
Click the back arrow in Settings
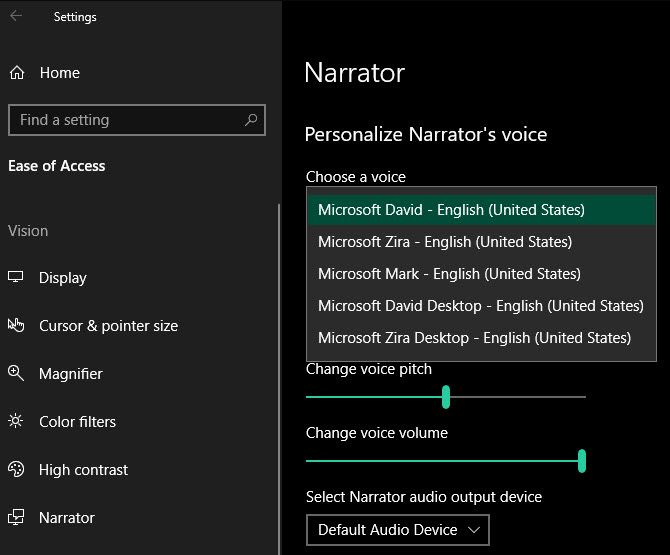click(x=15, y=17)
